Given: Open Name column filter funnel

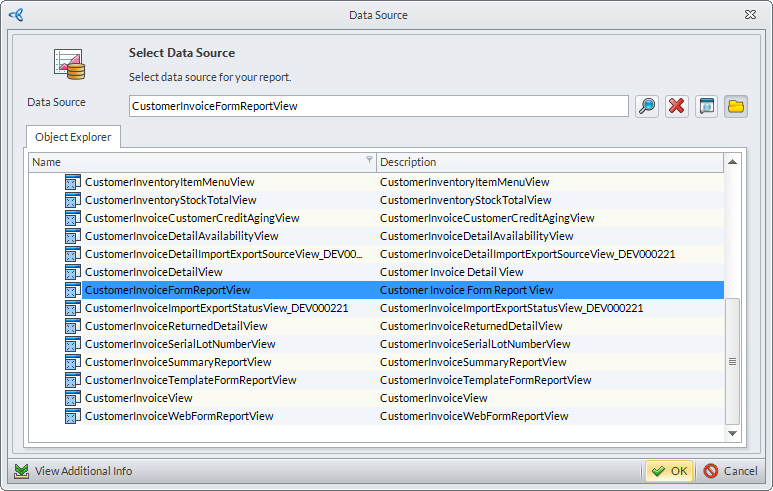Looking at the screenshot, I should pos(369,160).
